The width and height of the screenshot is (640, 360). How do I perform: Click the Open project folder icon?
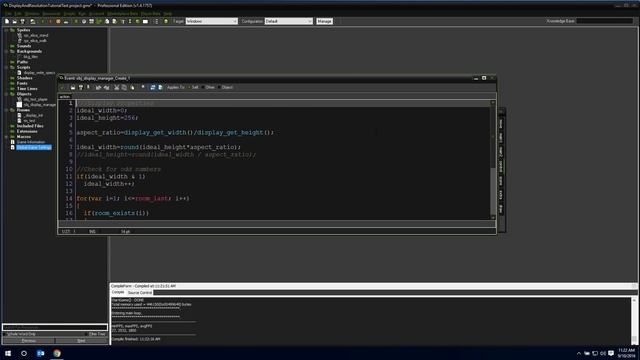point(15,21)
